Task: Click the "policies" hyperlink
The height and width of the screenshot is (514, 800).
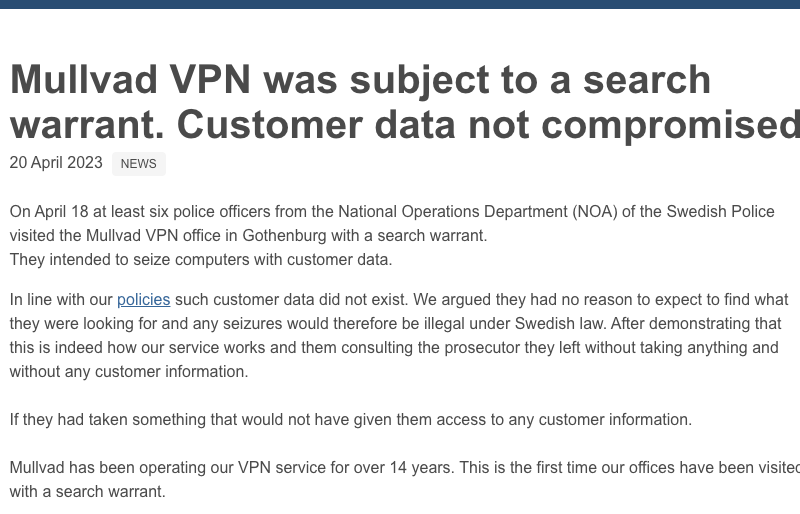Action: (x=143, y=300)
